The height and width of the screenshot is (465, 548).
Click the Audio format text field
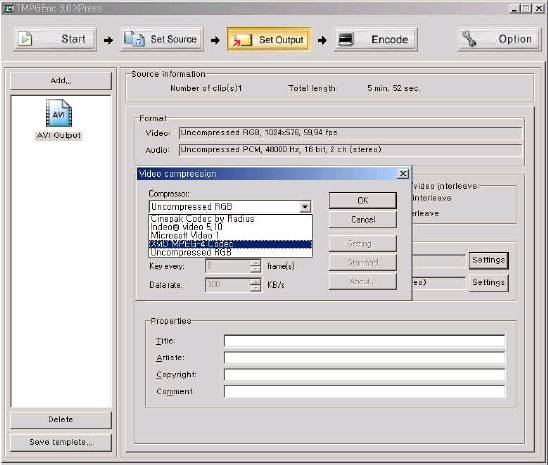coord(351,150)
